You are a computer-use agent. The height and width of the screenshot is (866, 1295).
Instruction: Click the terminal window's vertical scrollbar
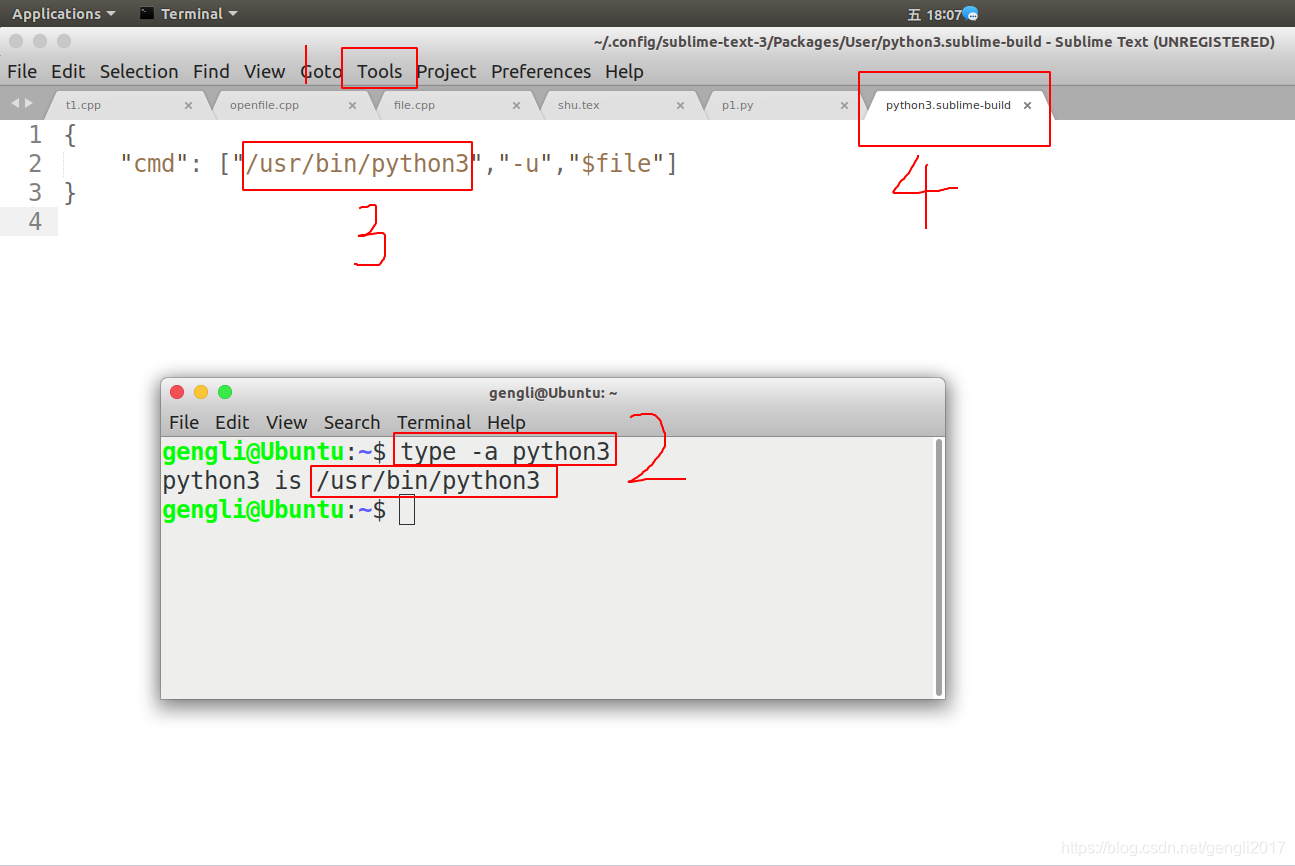939,567
